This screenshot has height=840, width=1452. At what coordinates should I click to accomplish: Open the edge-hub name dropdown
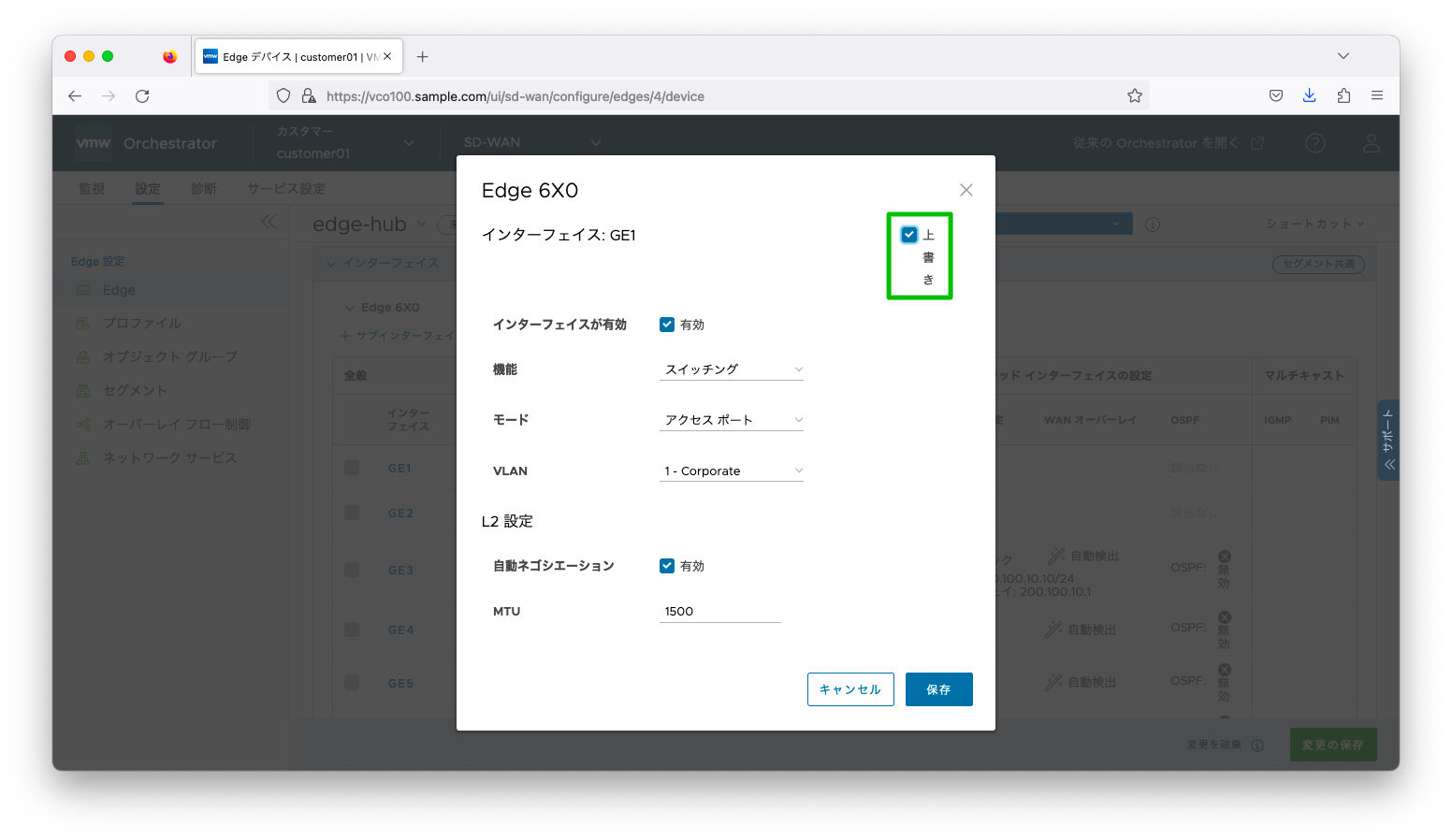421,224
